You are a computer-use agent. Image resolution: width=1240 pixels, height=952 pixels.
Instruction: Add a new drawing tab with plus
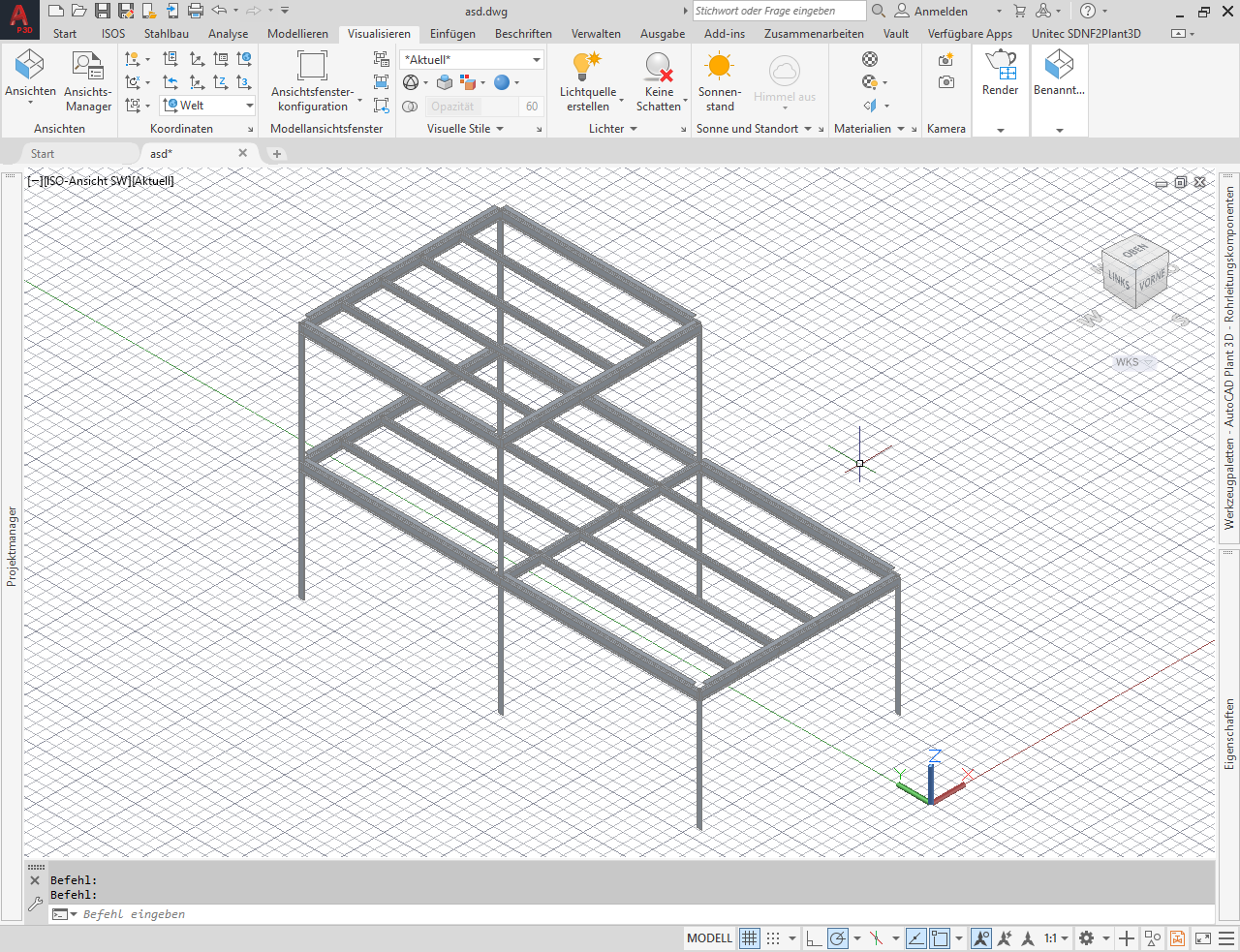[x=276, y=154]
